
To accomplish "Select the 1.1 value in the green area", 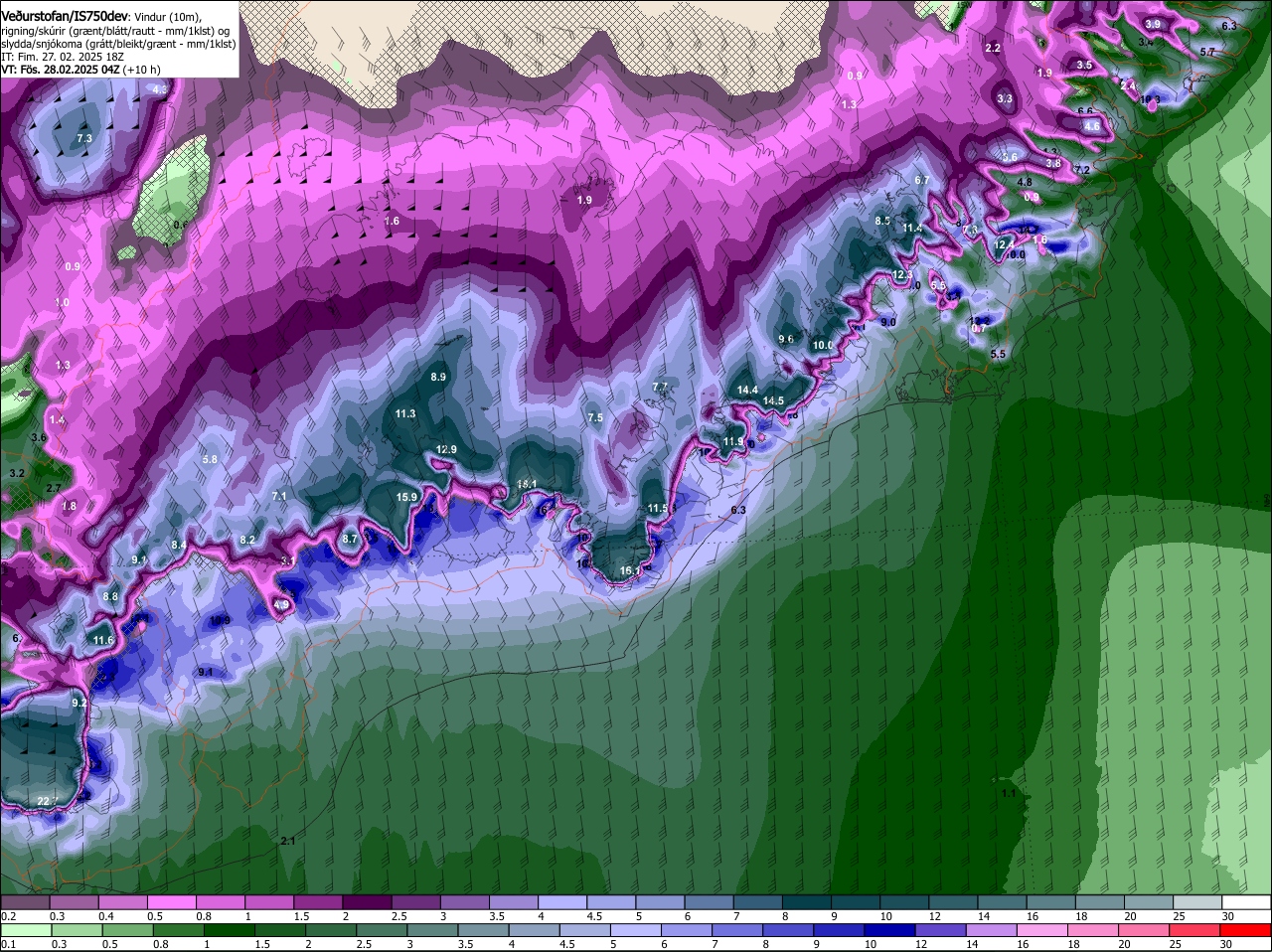I will coord(1009,794).
